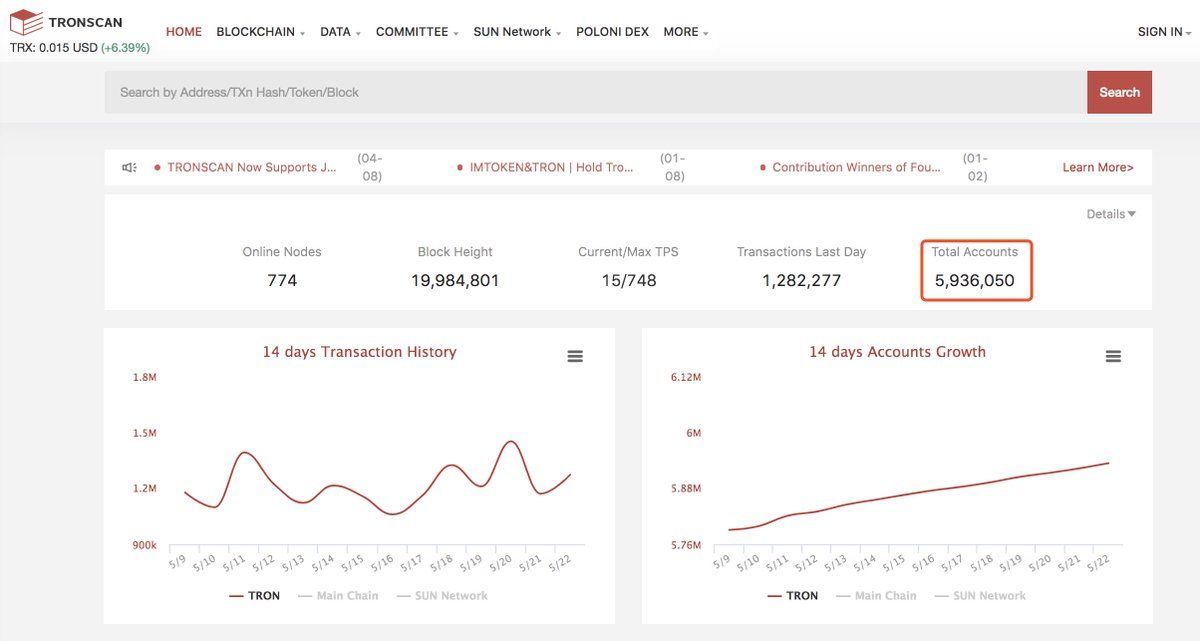Enable Main Chain series in Accounts Growth chart
The height and width of the screenshot is (641, 1200).
click(885, 595)
